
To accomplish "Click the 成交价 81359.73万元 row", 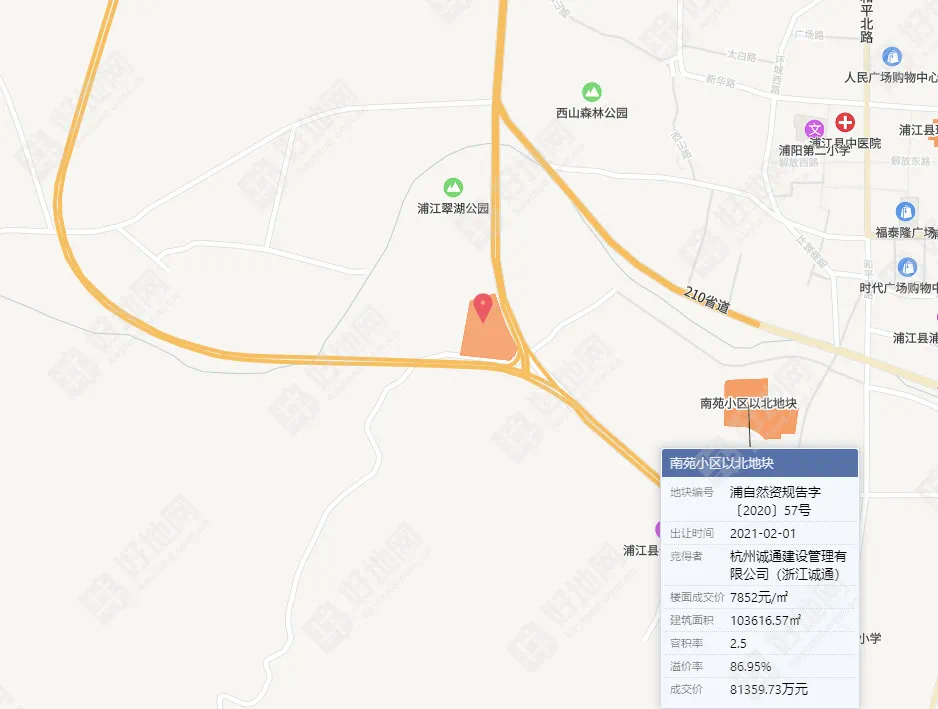I will pos(760,689).
